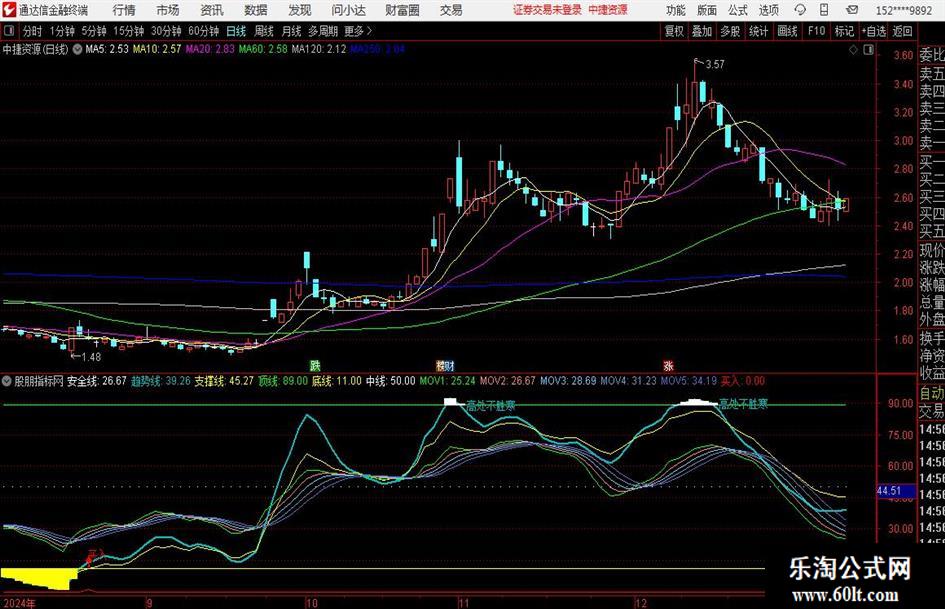Open the 财富圈 menu
The height and width of the screenshot is (609, 945).
(403, 10)
